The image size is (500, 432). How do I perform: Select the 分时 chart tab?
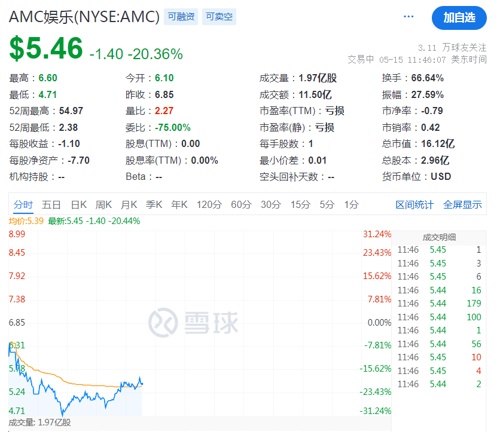(x=23, y=204)
